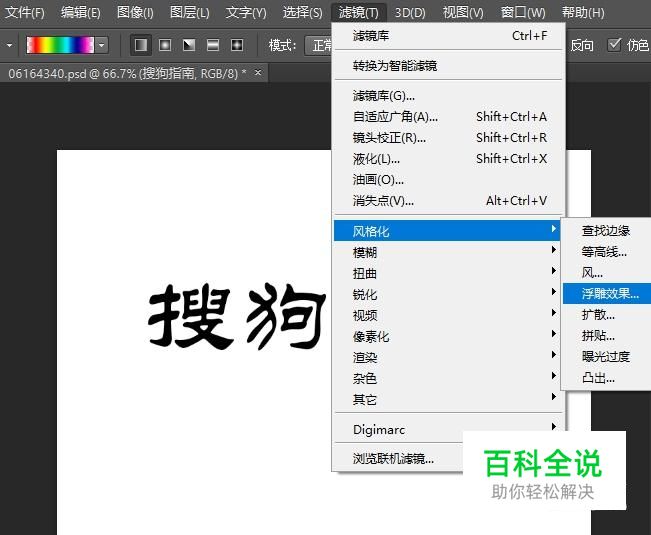Choose 曝光过度 solarize filter

click(x=607, y=357)
